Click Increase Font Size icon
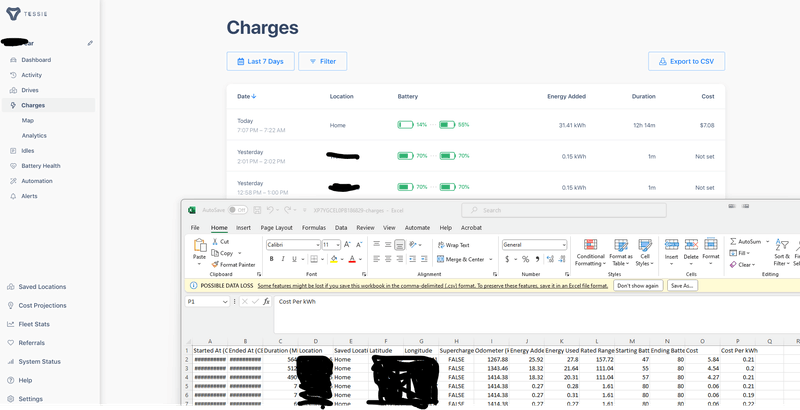Screen dimensions: 800x410 click(x=347, y=245)
